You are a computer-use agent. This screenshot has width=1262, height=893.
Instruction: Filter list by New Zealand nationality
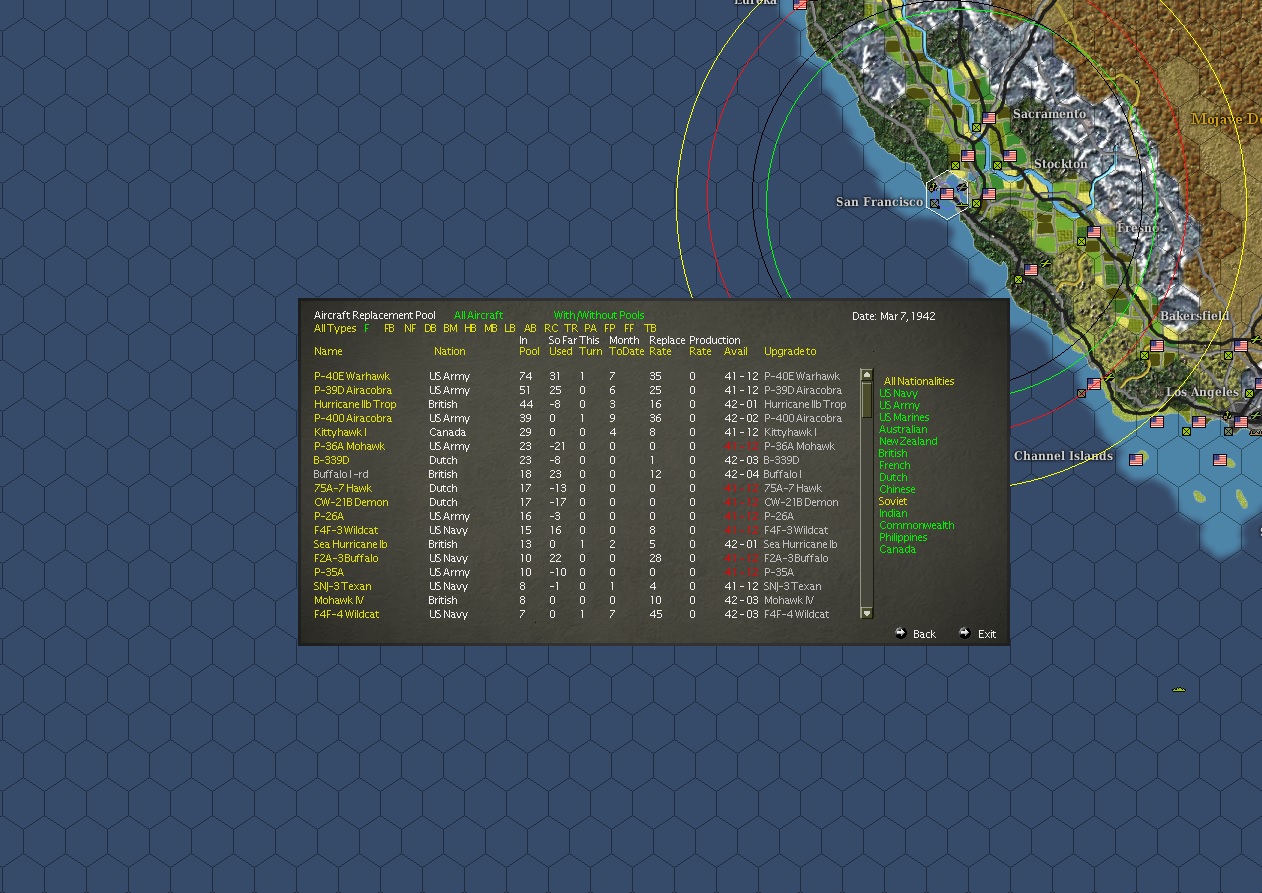tap(908, 441)
